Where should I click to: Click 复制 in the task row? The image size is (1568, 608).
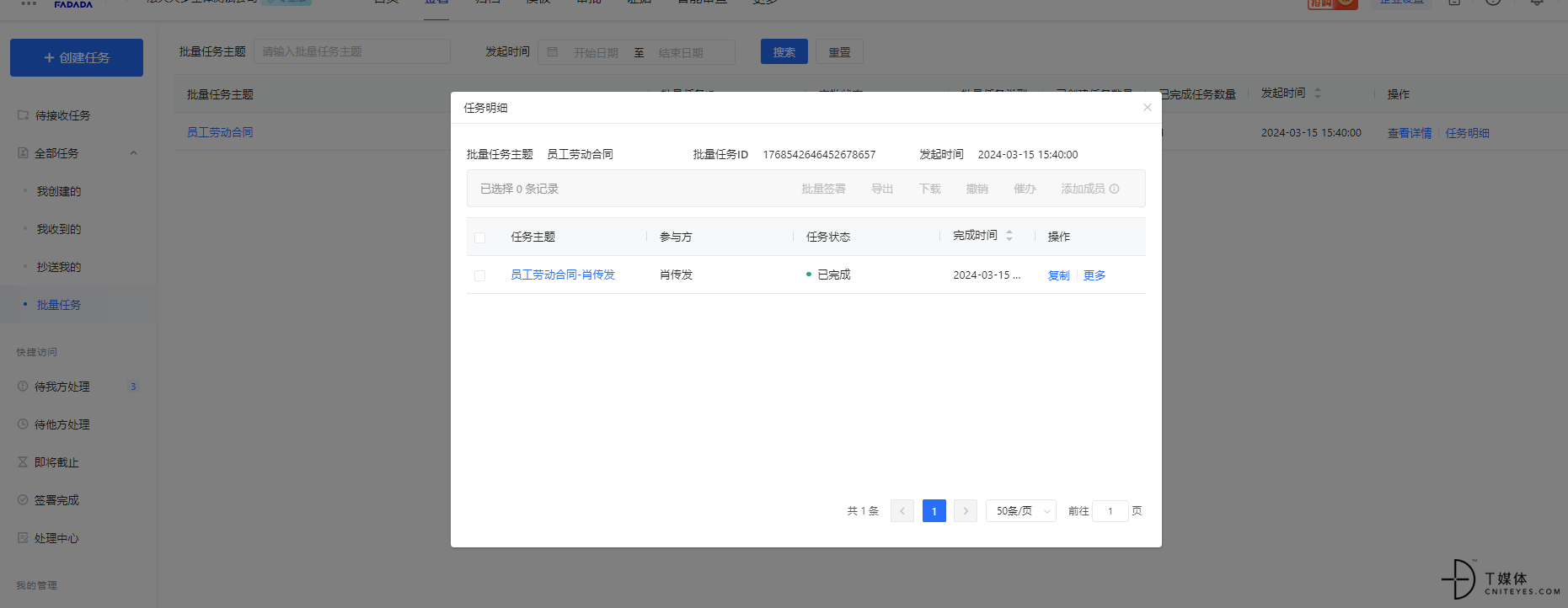(x=1058, y=275)
